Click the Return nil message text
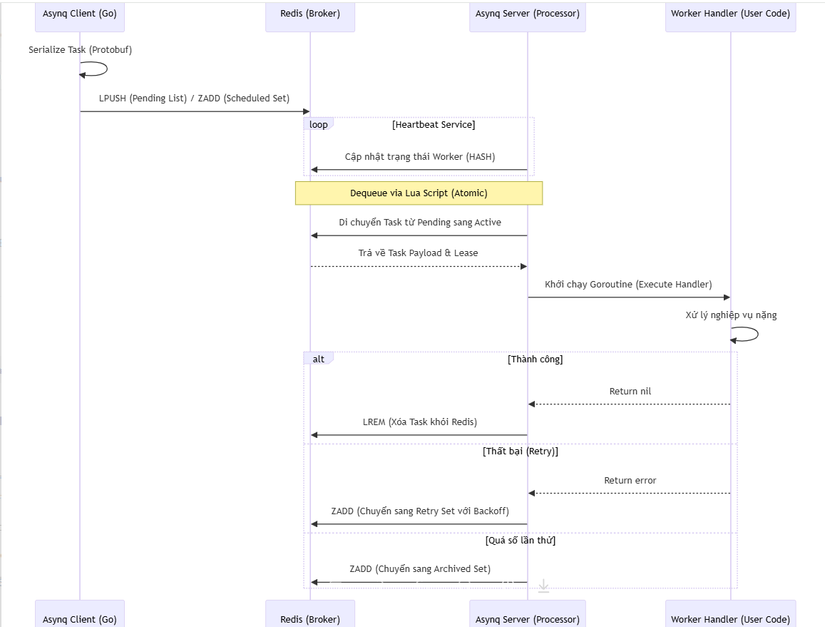The image size is (825, 627). coord(630,391)
